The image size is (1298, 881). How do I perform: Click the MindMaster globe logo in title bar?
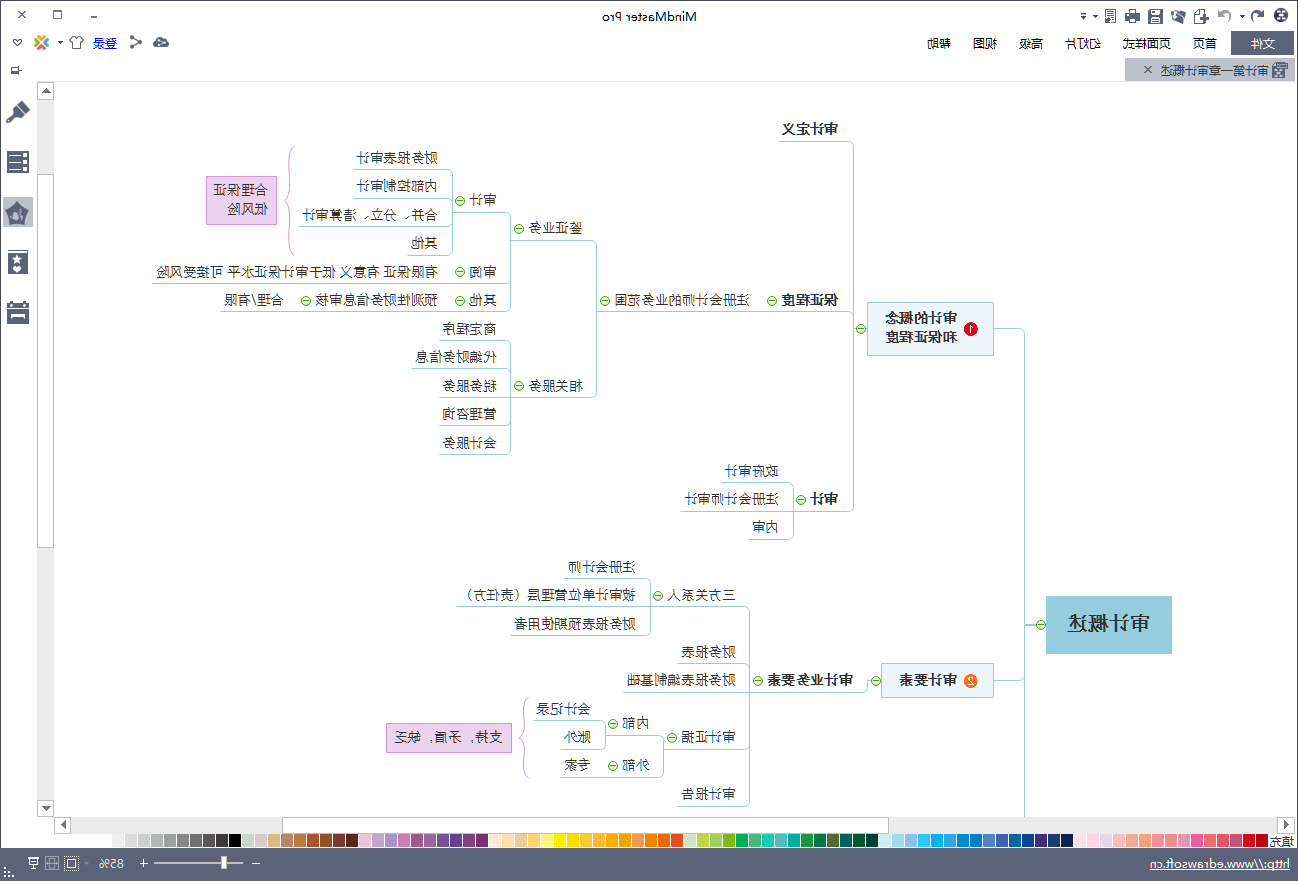point(1281,16)
